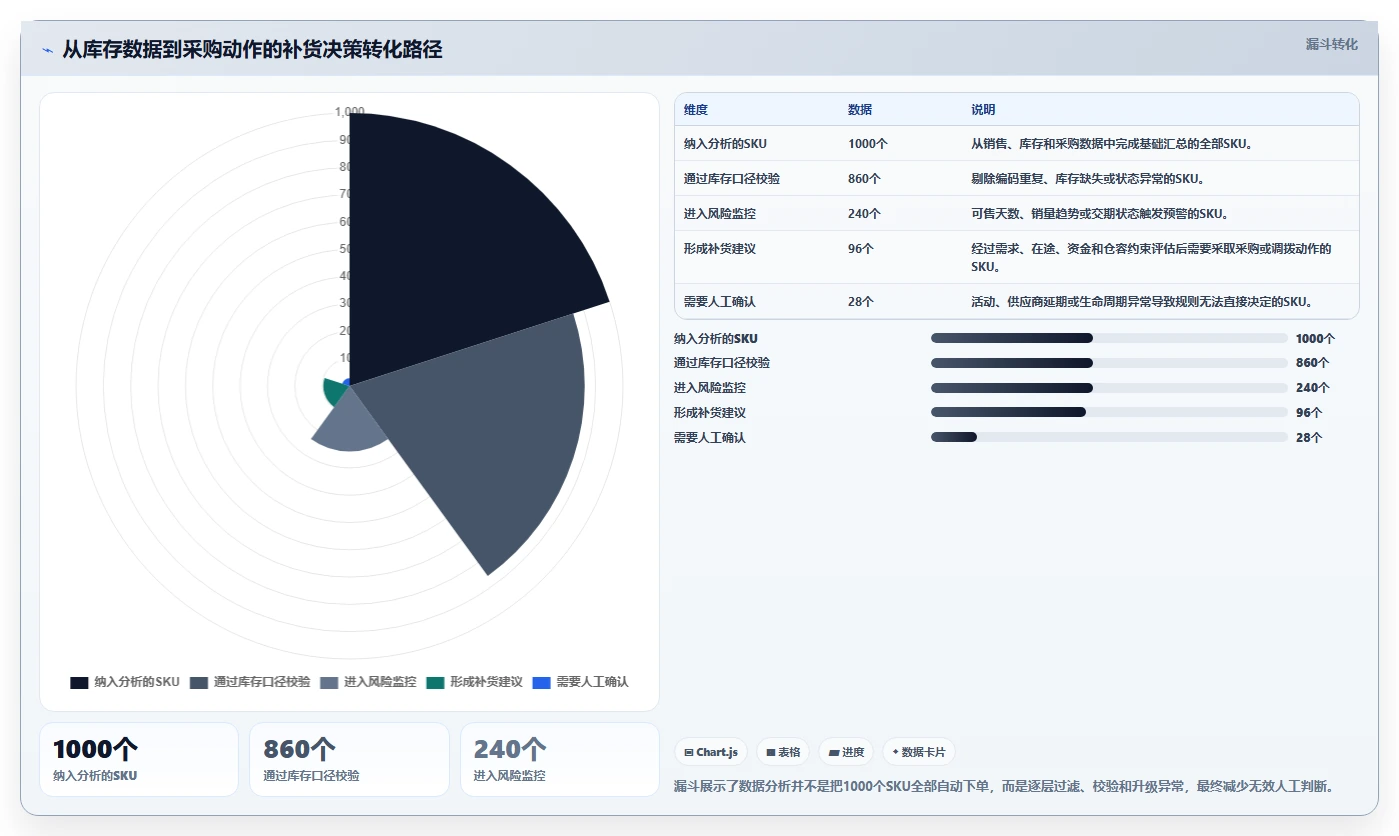Select the Chart.js chip
Viewport: 1399px width, 836px height.
pos(711,752)
